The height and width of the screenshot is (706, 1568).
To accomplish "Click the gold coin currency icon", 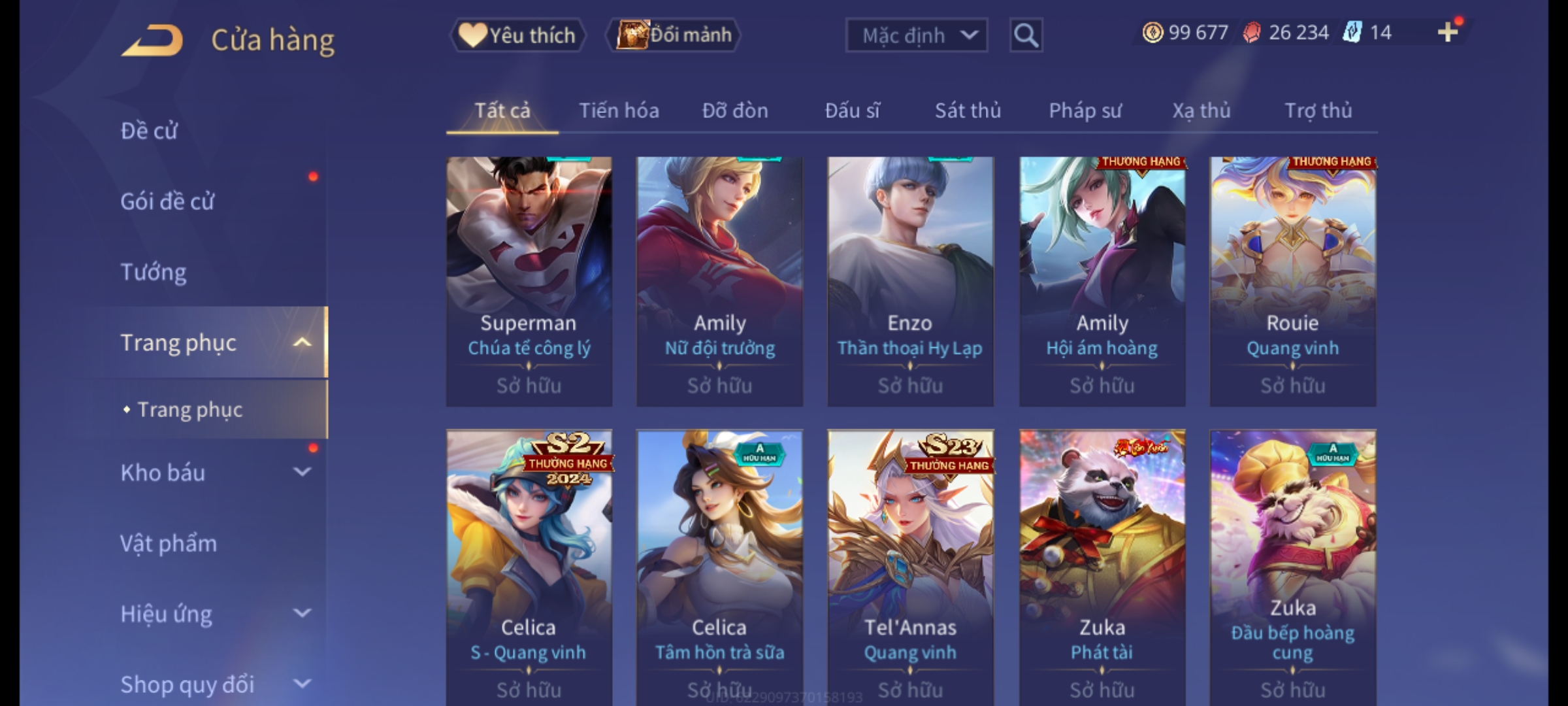I will (1152, 32).
